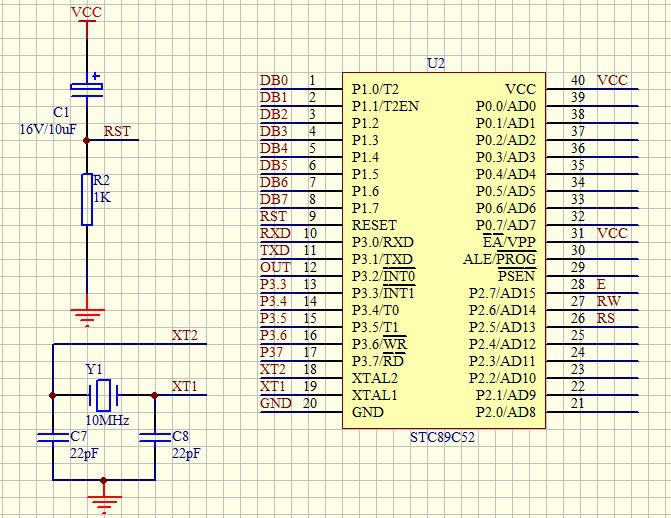
Task: Select the resistor R2 symbol body
Action: click(x=87, y=199)
